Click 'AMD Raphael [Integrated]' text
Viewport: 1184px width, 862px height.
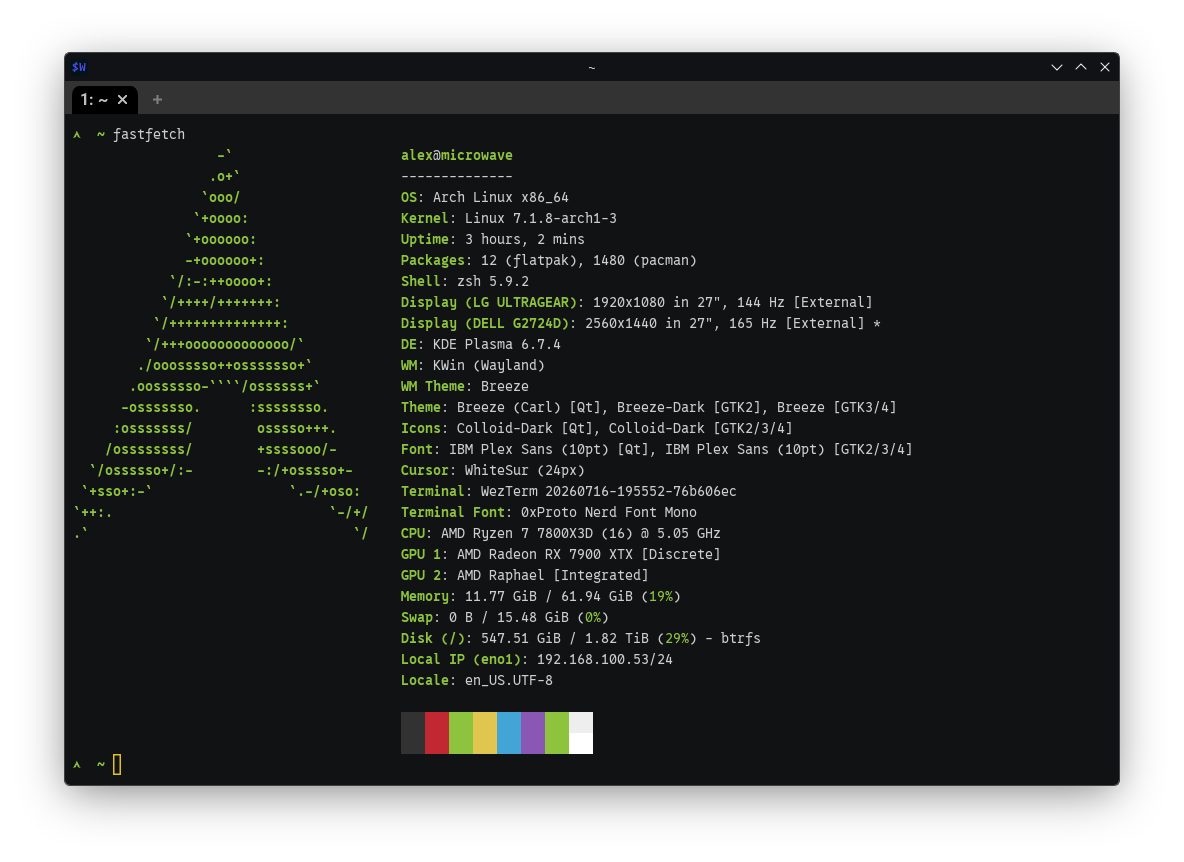553,575
